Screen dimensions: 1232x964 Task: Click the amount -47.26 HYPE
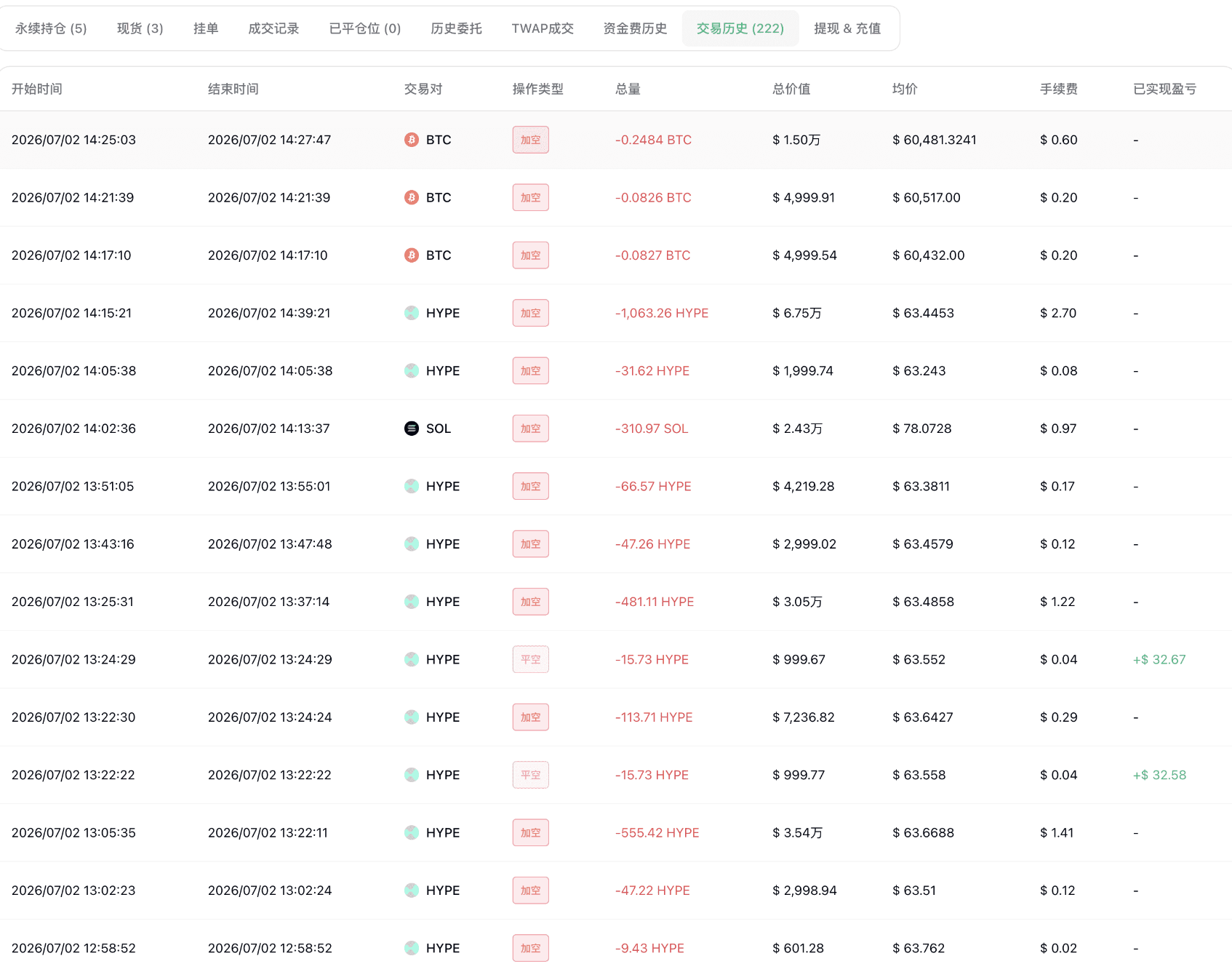pos(653,543)
